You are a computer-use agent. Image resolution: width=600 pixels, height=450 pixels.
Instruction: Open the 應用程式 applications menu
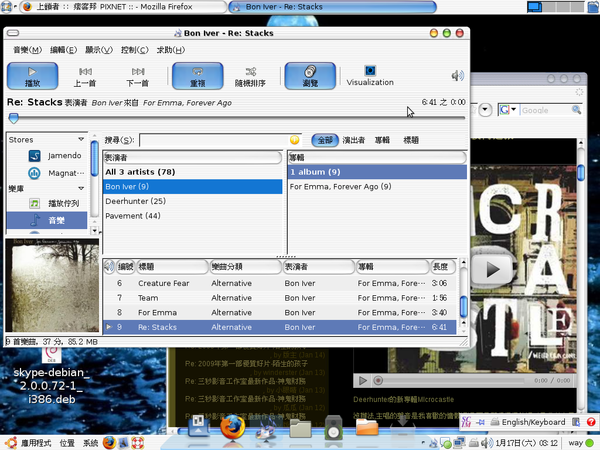point(36,443)
